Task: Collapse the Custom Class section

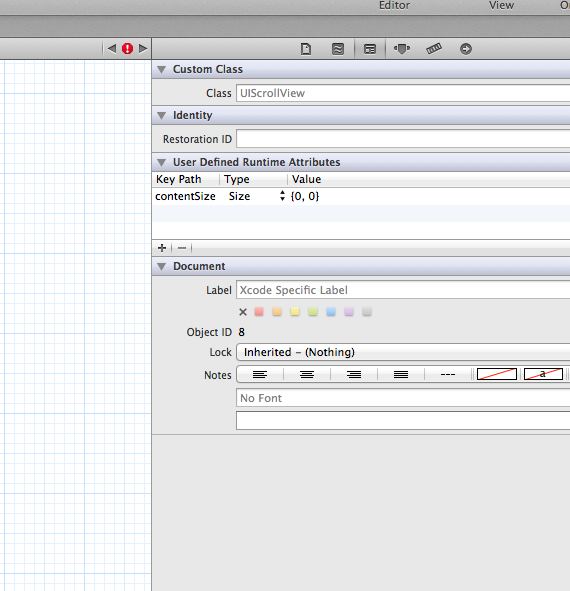Action: pos(162,69)
